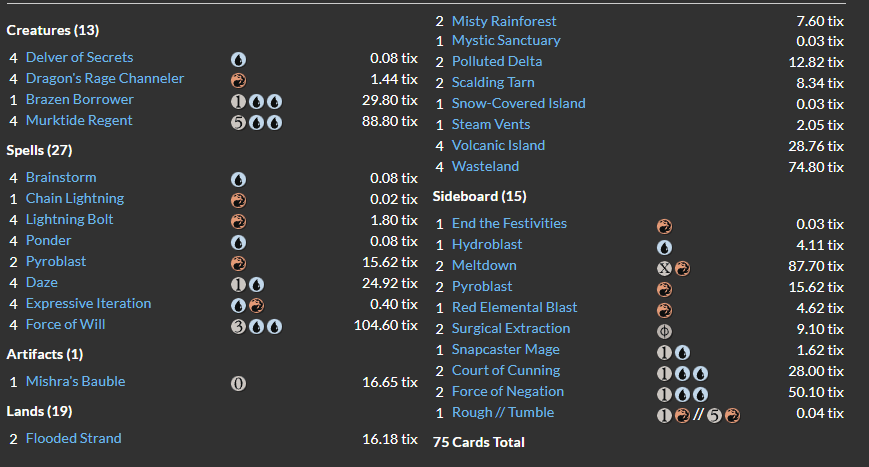Click the generic five mana icon beside Murktide Regent
This screenshot has height=467, width=869.
(238, 121)
